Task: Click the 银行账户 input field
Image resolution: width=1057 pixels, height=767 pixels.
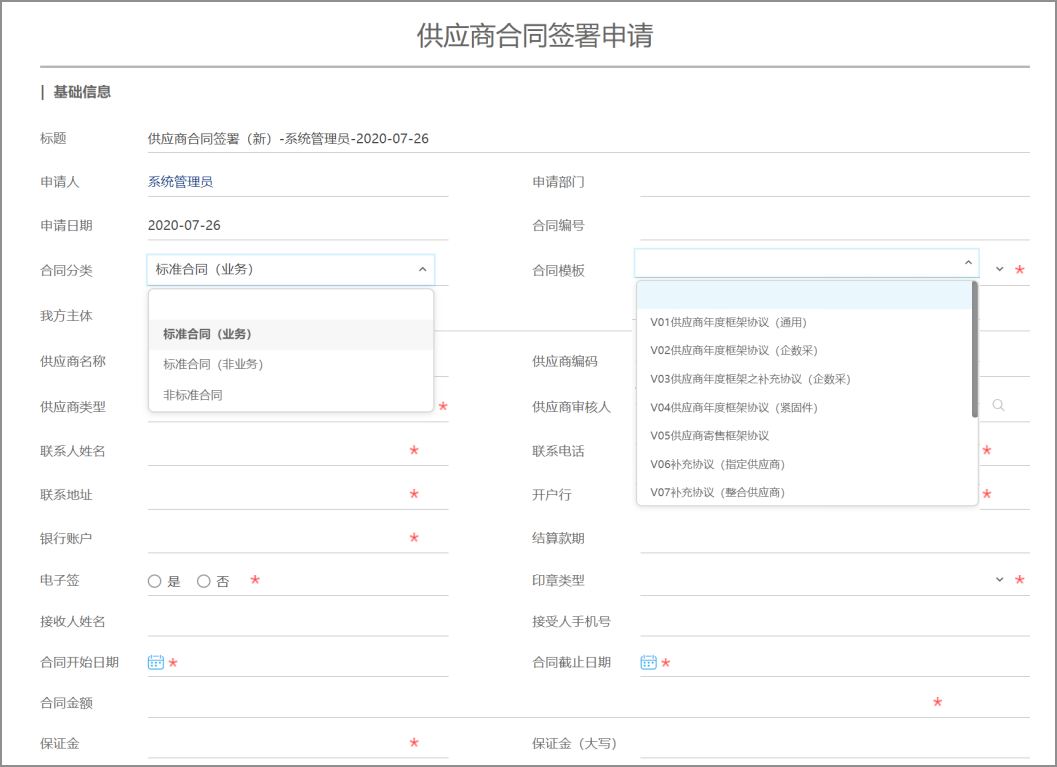Action: (275, 538)
